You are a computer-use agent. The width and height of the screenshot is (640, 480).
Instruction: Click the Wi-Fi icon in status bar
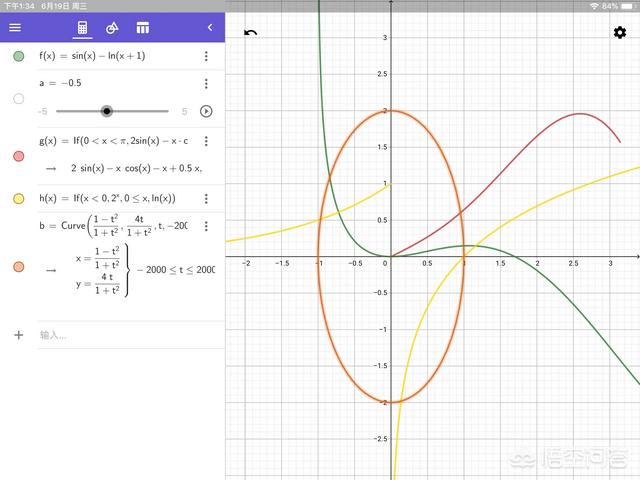(594, 6)
